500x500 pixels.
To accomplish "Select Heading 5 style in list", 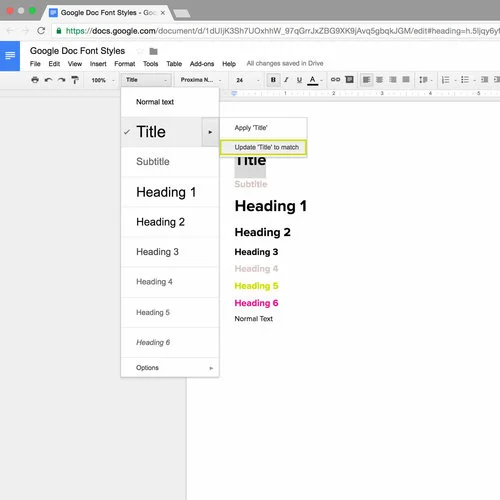I will click(x=170, y=312).
